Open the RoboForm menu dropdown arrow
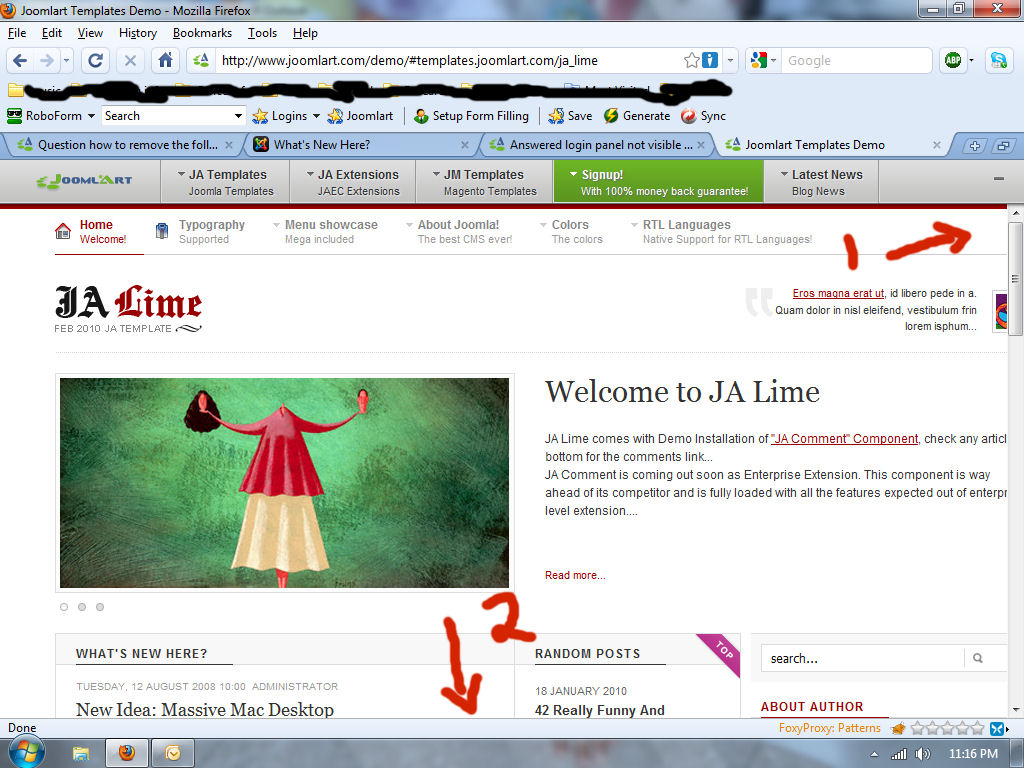1024x768 pixels. pyautogui.click(x=91, y=116)
